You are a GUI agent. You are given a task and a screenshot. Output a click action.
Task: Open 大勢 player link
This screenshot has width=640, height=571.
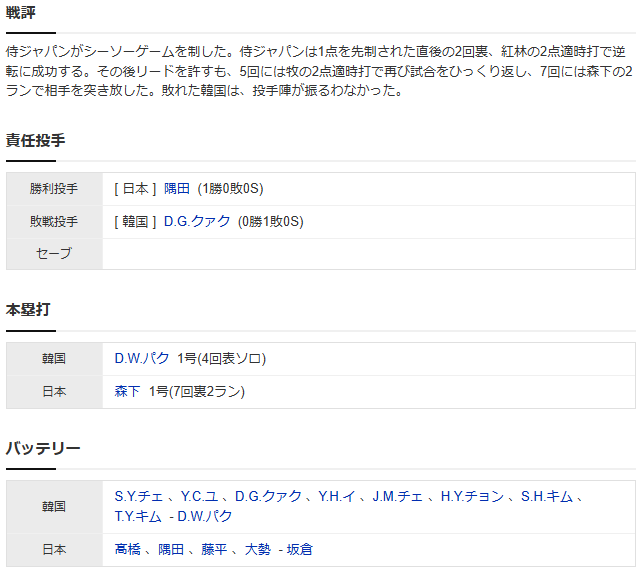257,549
